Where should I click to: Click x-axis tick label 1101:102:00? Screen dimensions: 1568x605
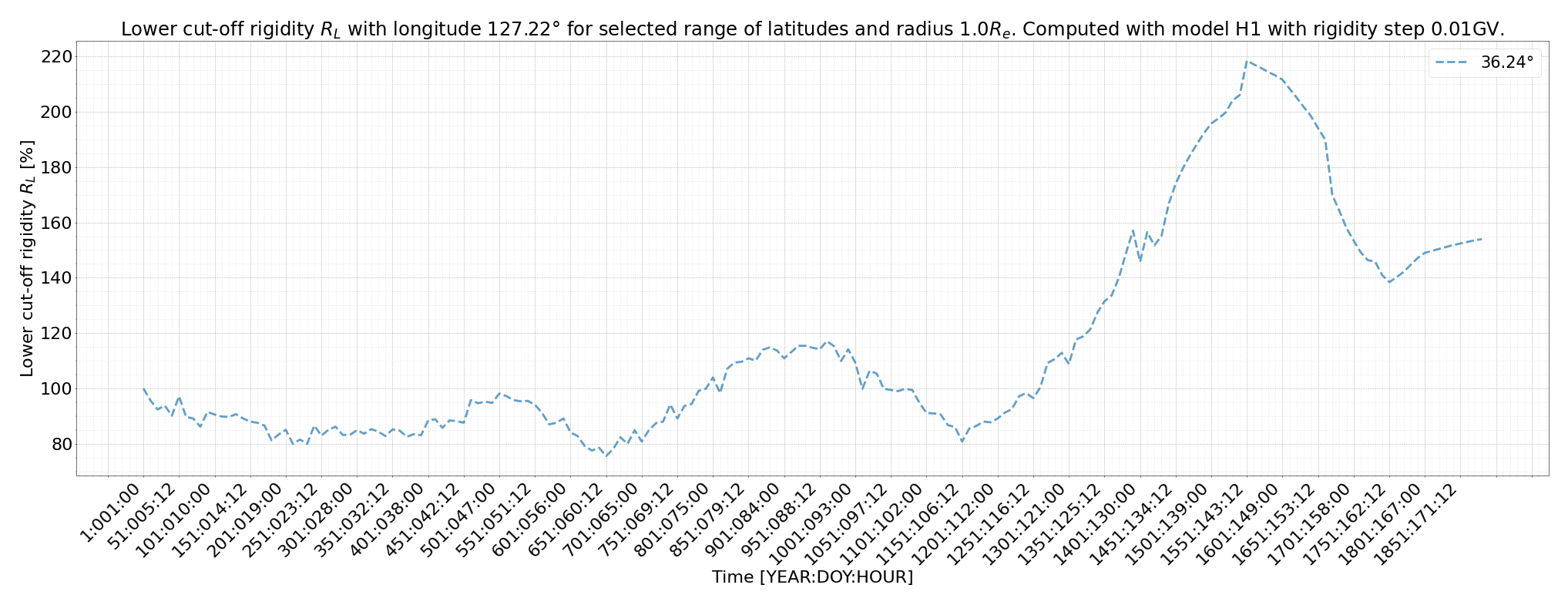tap(881, 524)
